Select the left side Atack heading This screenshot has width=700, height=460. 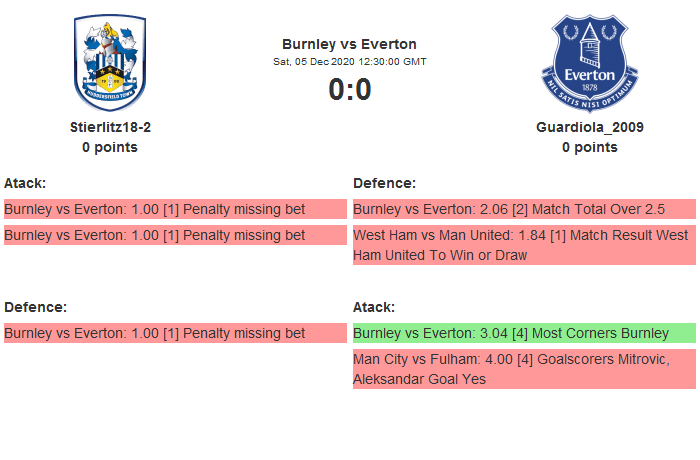click(x=25, y=183)
